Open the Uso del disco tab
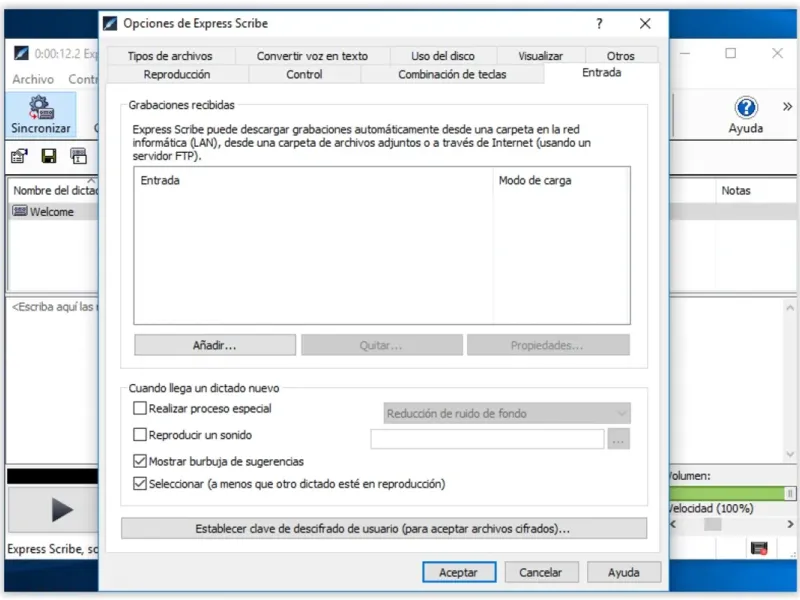The image size is (800, 600). click(443, 56)
